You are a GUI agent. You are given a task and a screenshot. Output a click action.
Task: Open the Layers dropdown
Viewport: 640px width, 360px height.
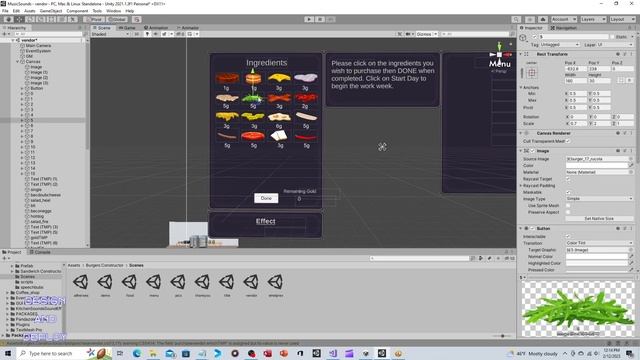[593, 19]
